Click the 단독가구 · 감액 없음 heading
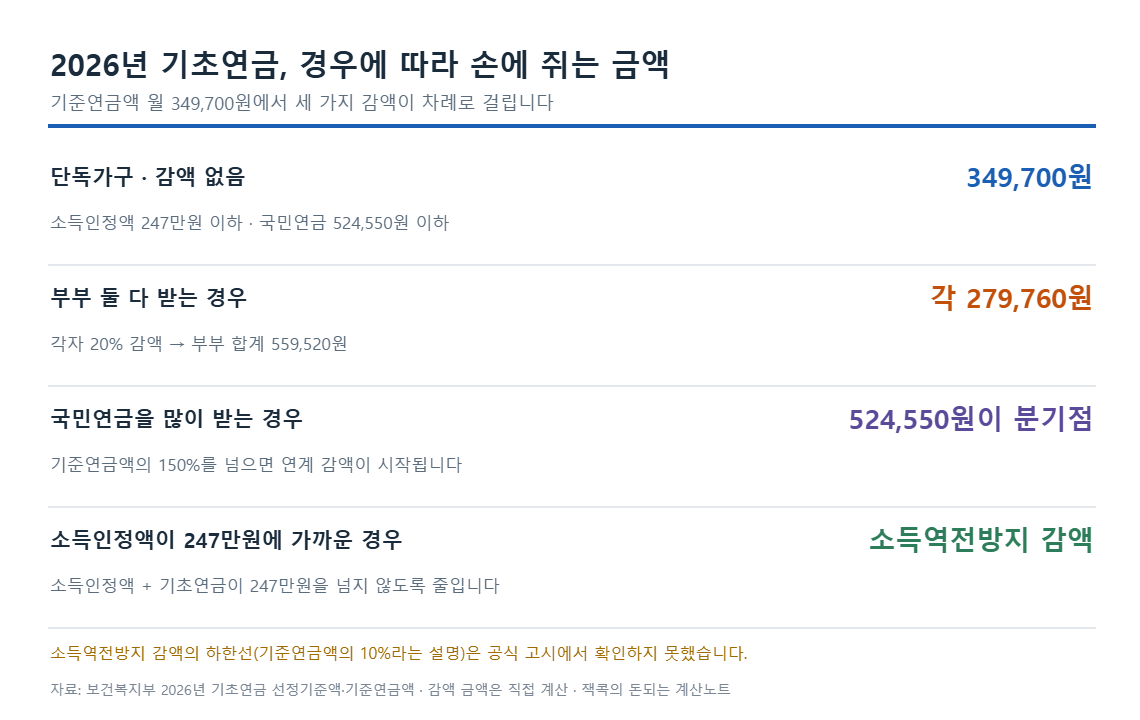1140x720 pixels. (x=148, y=177)
